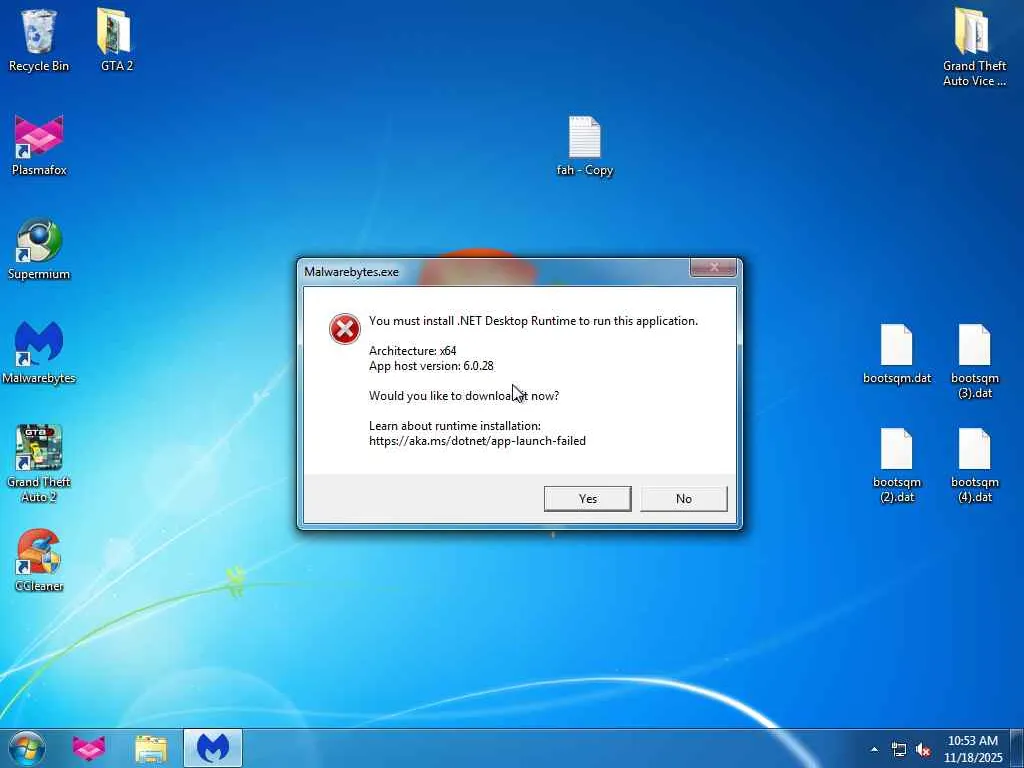Select the Grand Theft Auto 2 shortcut
The image size is (1024, 768).
tap(39, 464)
